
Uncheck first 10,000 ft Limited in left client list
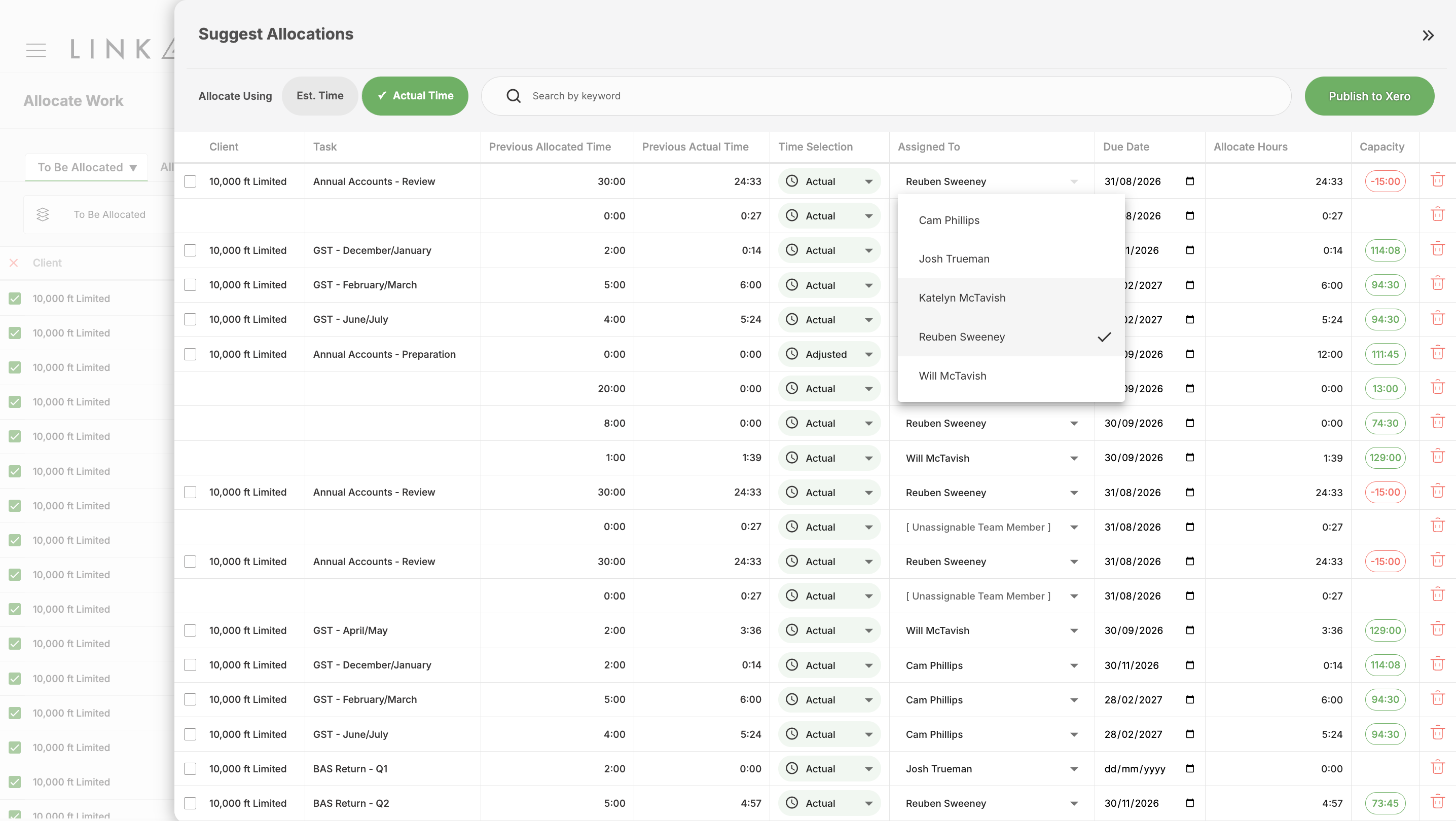tap(15, 298)
